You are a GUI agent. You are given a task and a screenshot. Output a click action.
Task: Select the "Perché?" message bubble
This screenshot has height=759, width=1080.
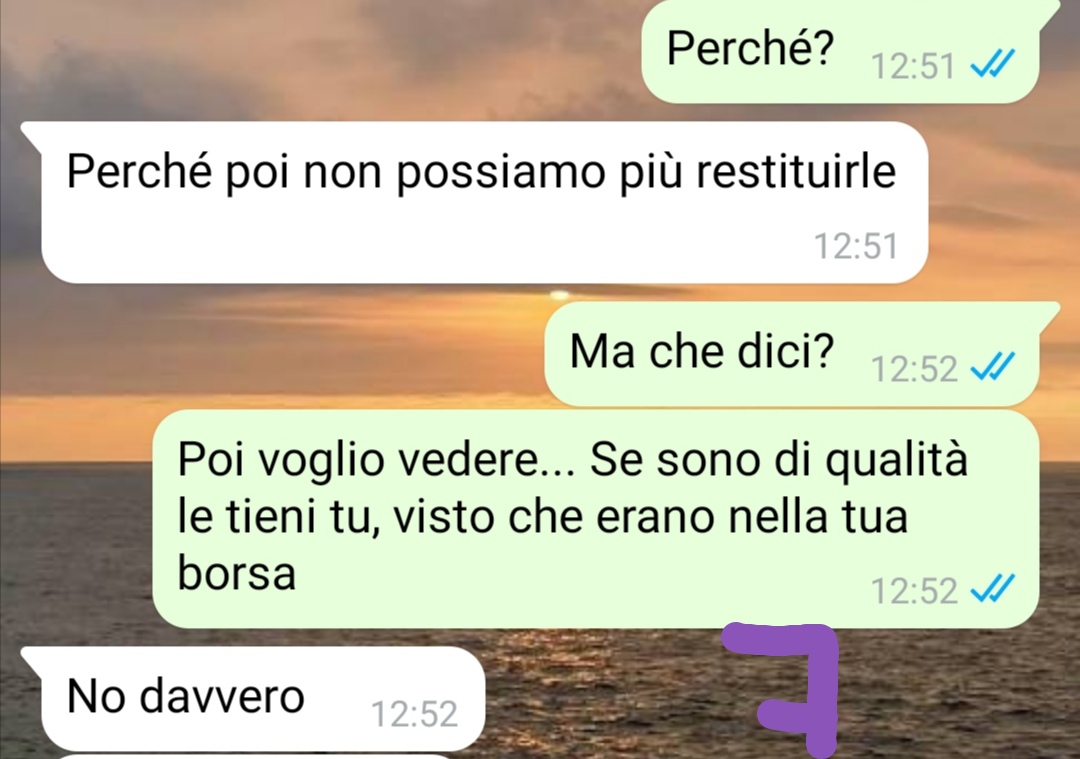(x=840, y=52)
